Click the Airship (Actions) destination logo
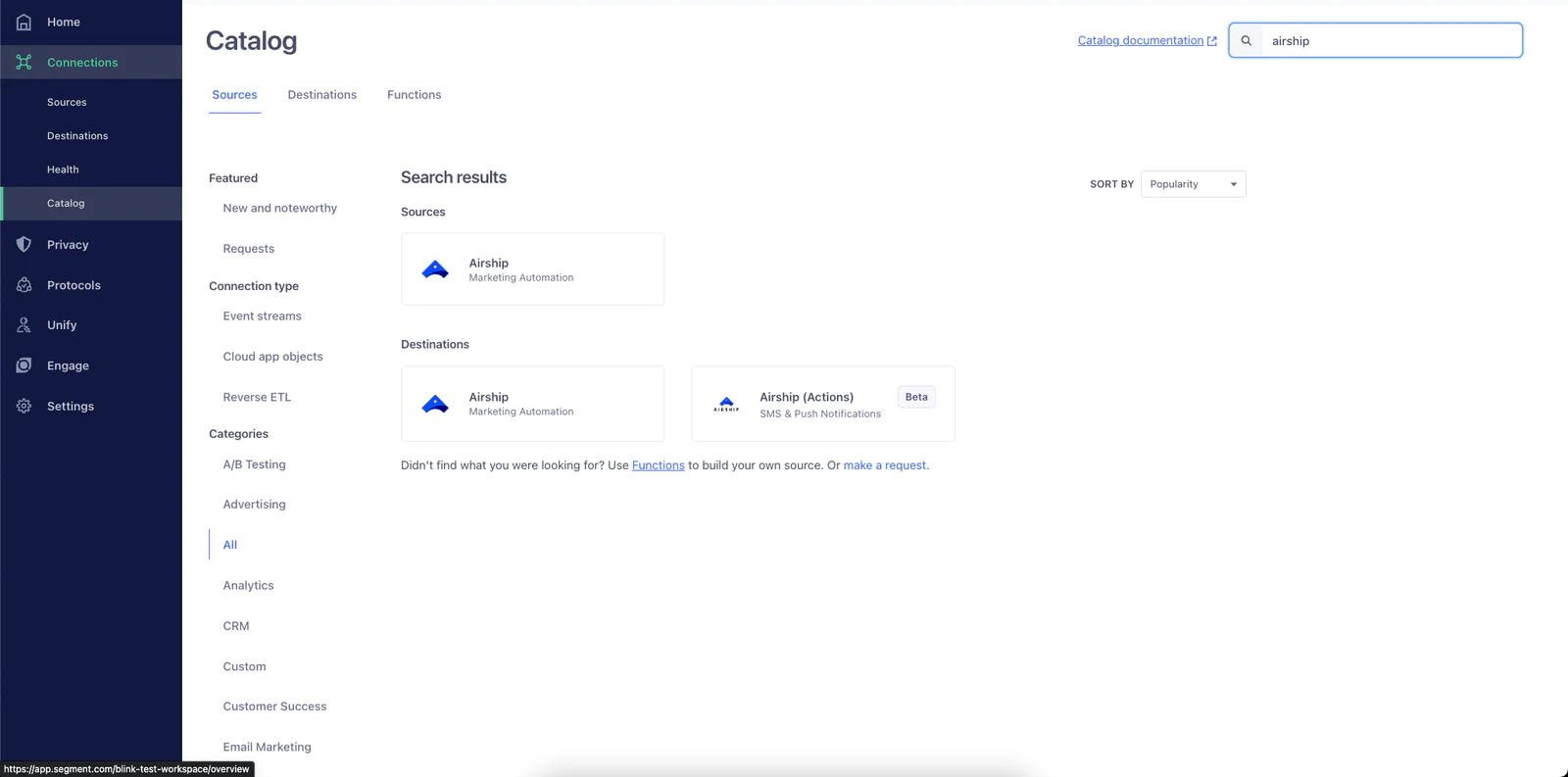Image resolution: width=1568 pixels, height=777 pixels. 726,404
